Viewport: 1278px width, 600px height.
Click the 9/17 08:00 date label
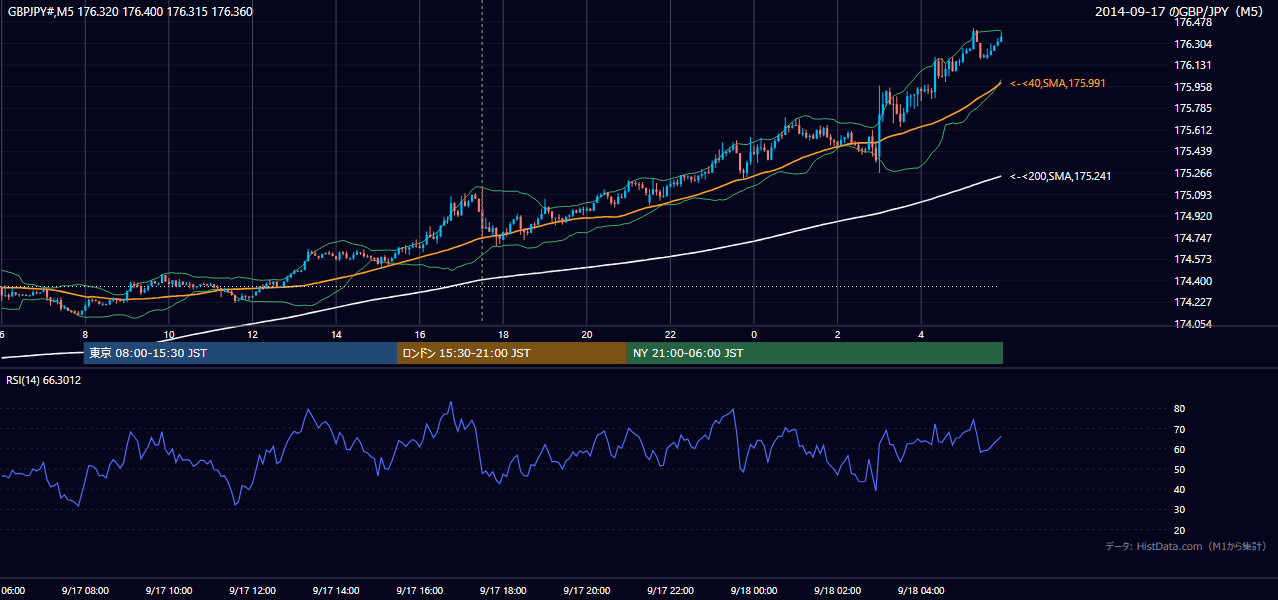pos(85,591)
